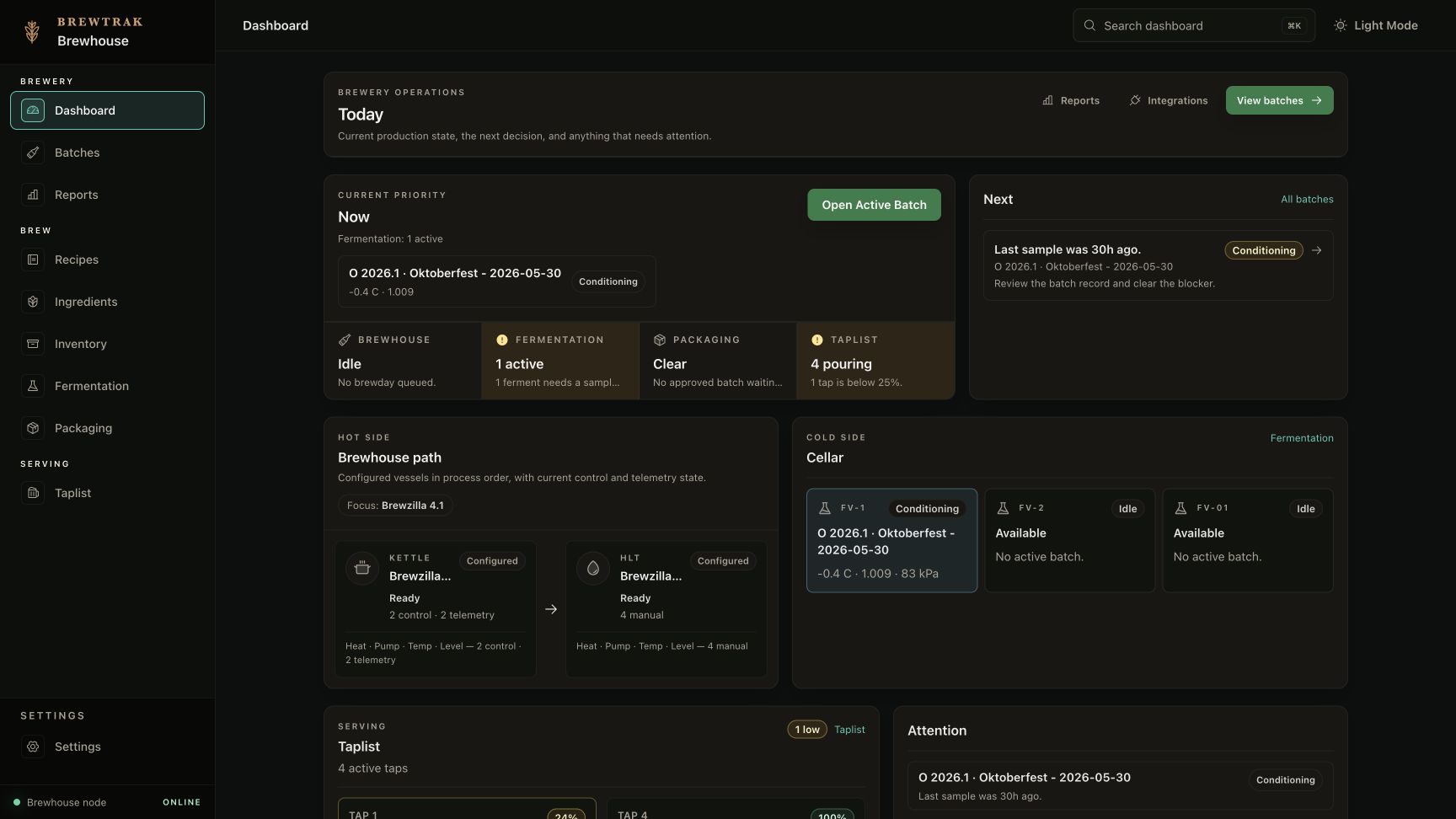This screenshot has height=819, width=1456.
Task: Click the ⌘K shortcut badge
Action: 1294,26
